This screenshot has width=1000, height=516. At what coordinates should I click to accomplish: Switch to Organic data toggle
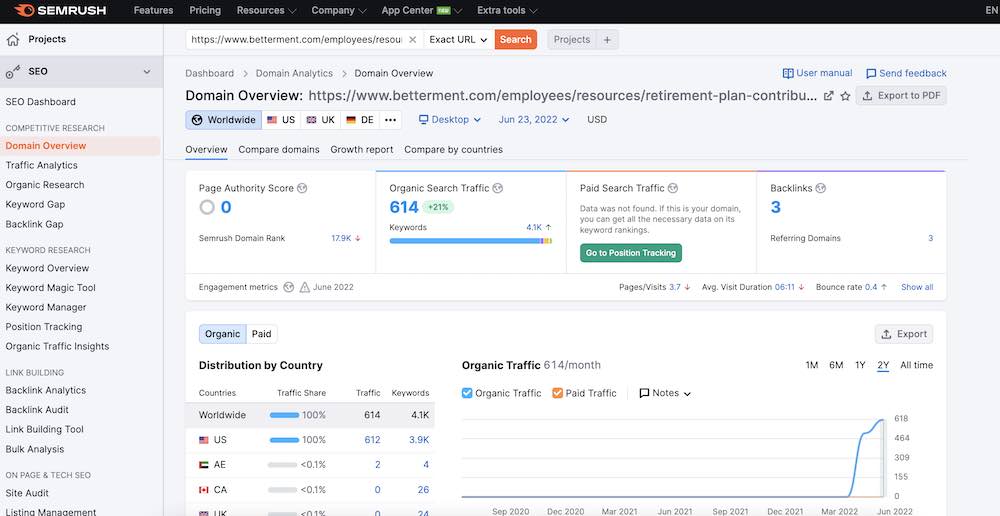click(x=223, y=334)
